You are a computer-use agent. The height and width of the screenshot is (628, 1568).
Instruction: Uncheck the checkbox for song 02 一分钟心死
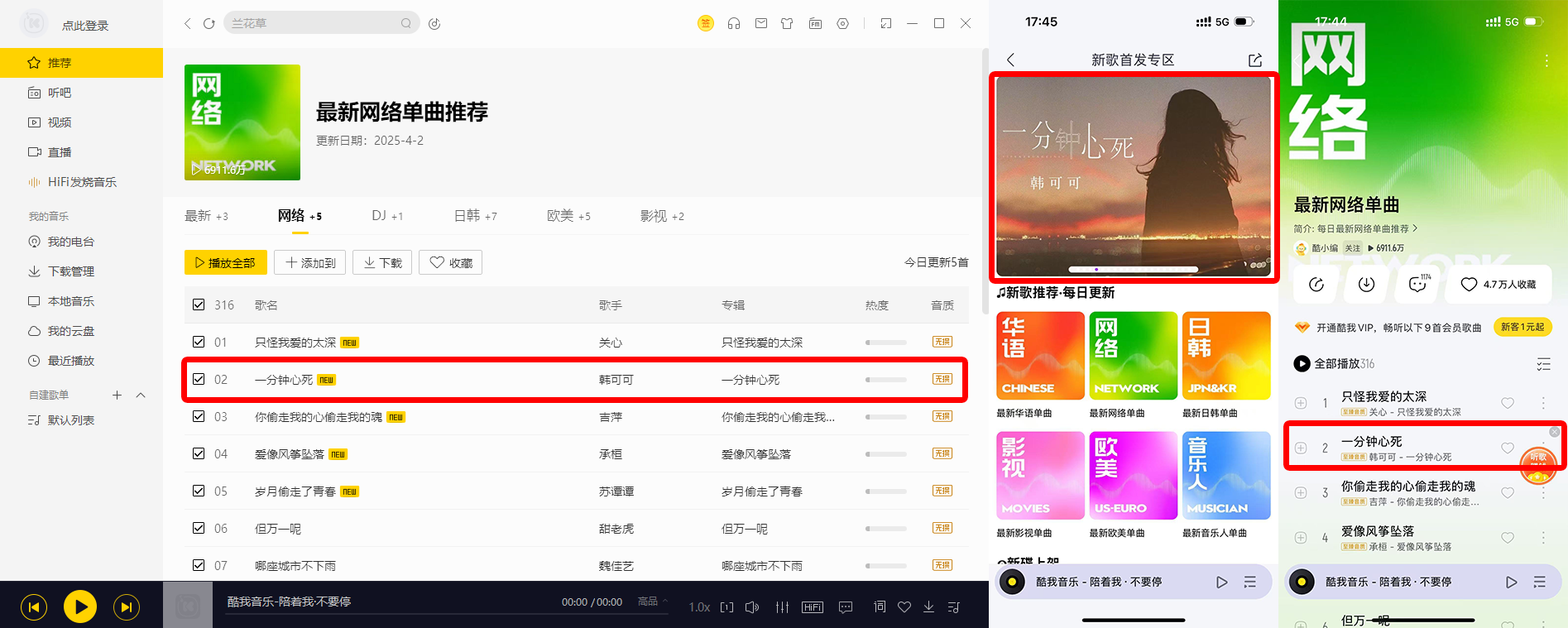[x=199, y=379]
